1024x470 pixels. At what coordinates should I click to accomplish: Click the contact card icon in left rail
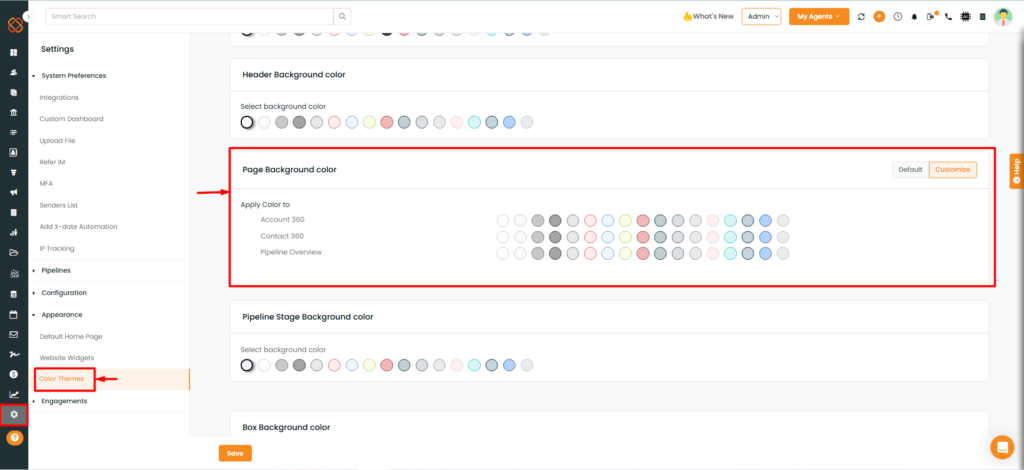(14, 153)
